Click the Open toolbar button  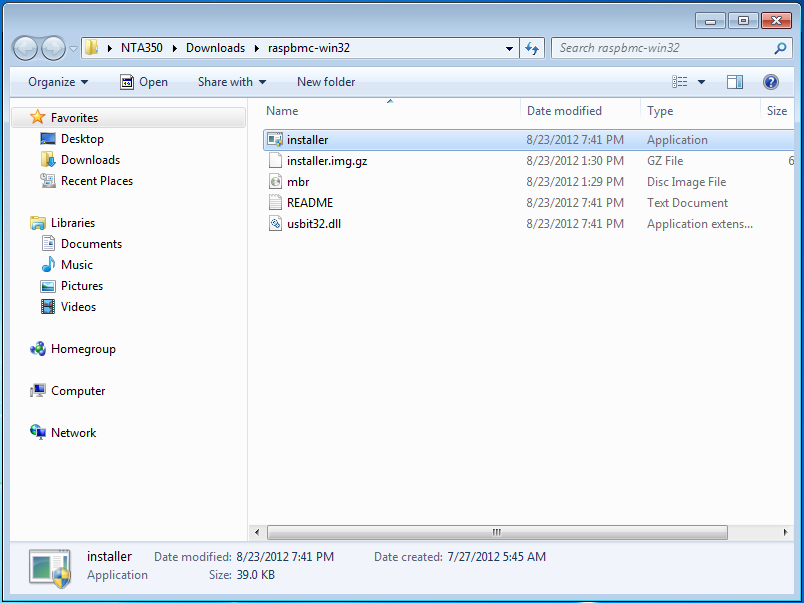(144, 82)
